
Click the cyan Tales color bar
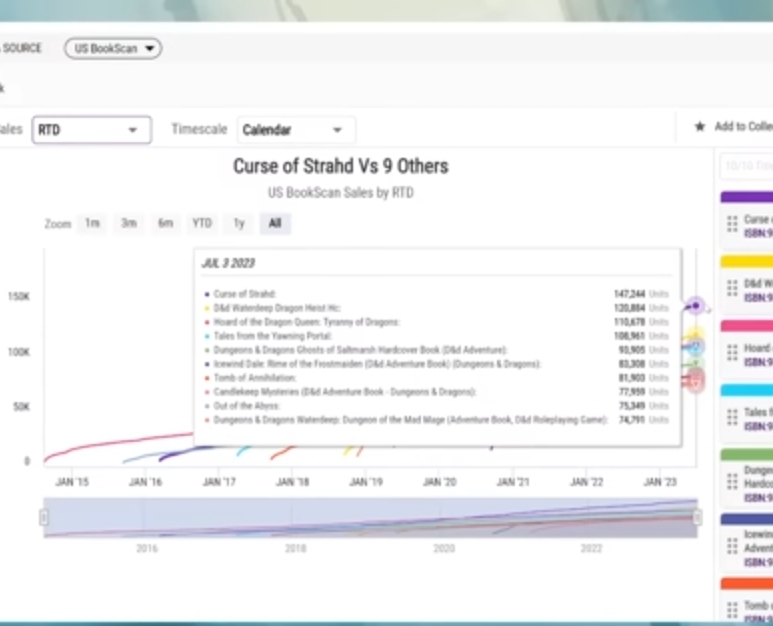(x=747, y=390)
